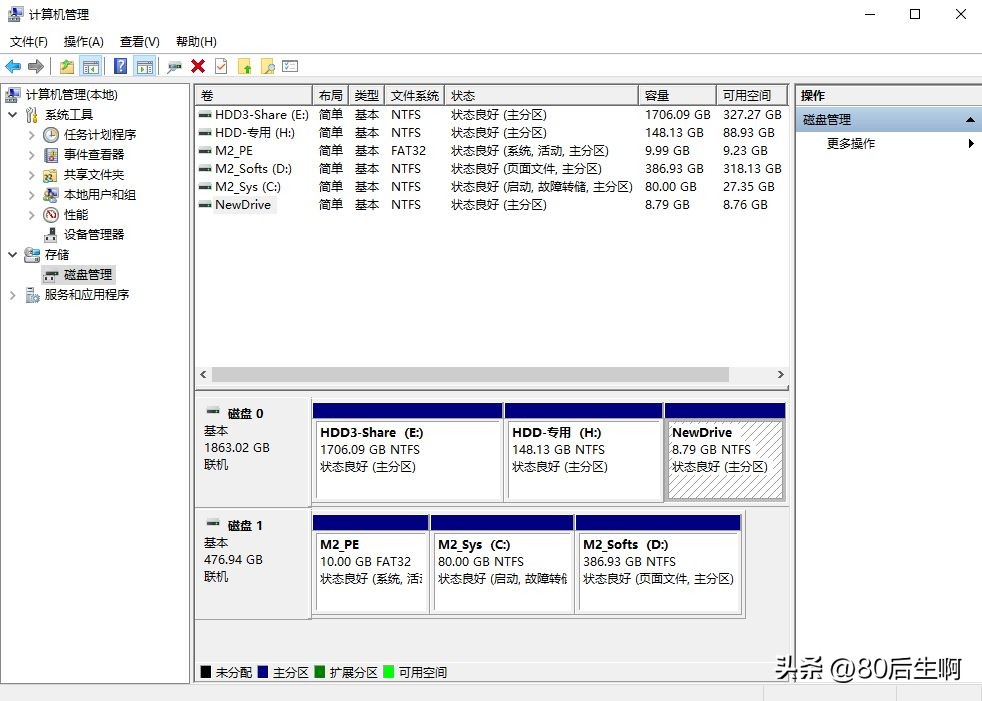Click the 设备管理器 icon in the sidebar
Screen dimensions: 982x701
click(x=51, y=232)
